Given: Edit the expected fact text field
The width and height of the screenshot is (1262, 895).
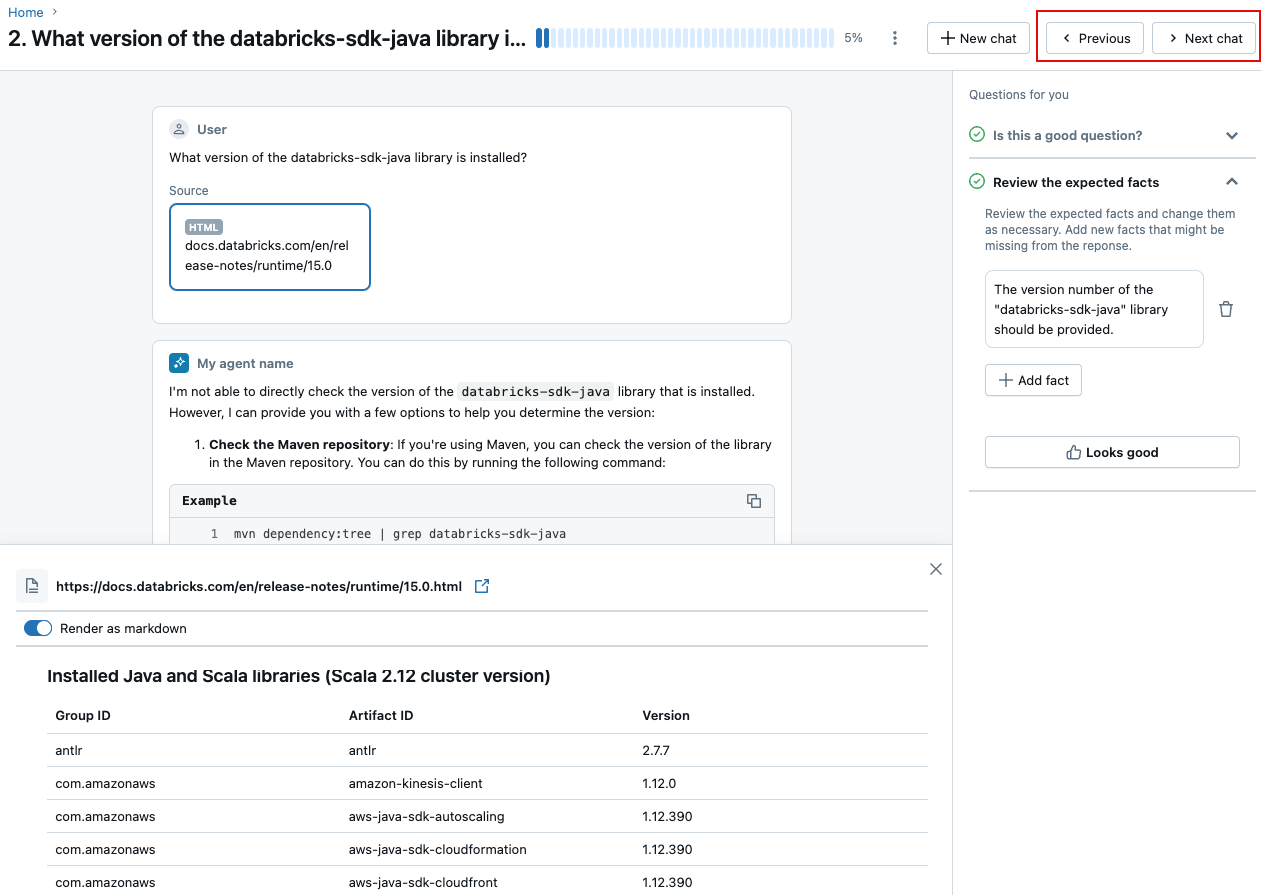Looking at the screenshot, I should [x=1093, y=309].
